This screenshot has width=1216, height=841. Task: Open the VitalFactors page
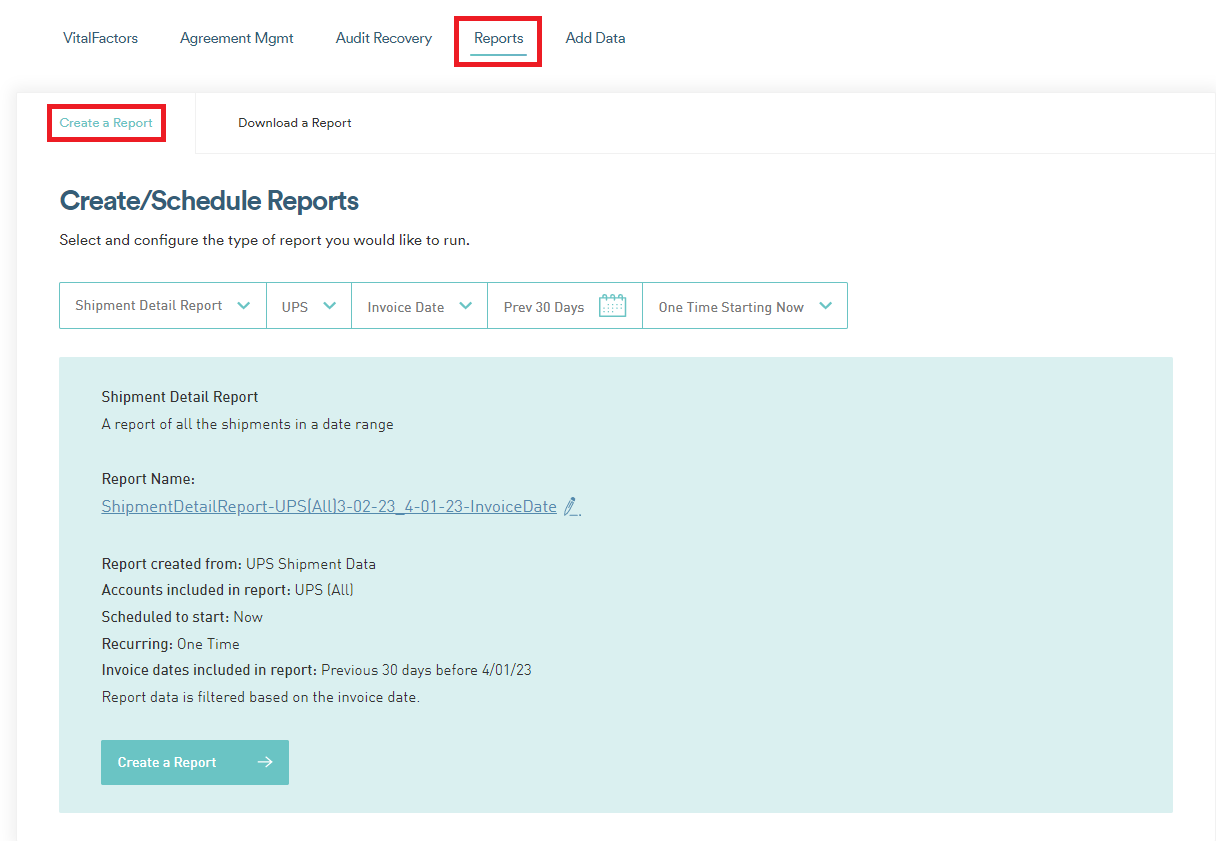tap(100, 37)
